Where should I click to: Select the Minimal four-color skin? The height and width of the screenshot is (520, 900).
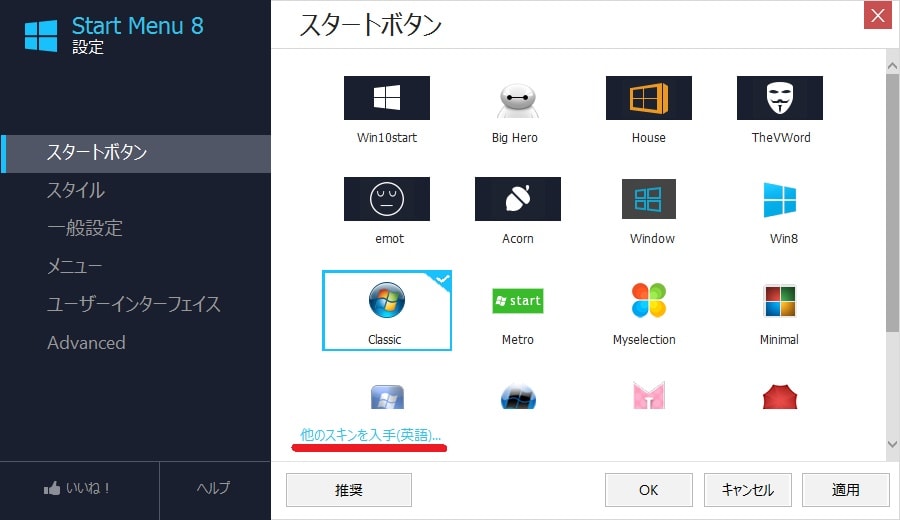pyautogui.click(x=779, y=301)
